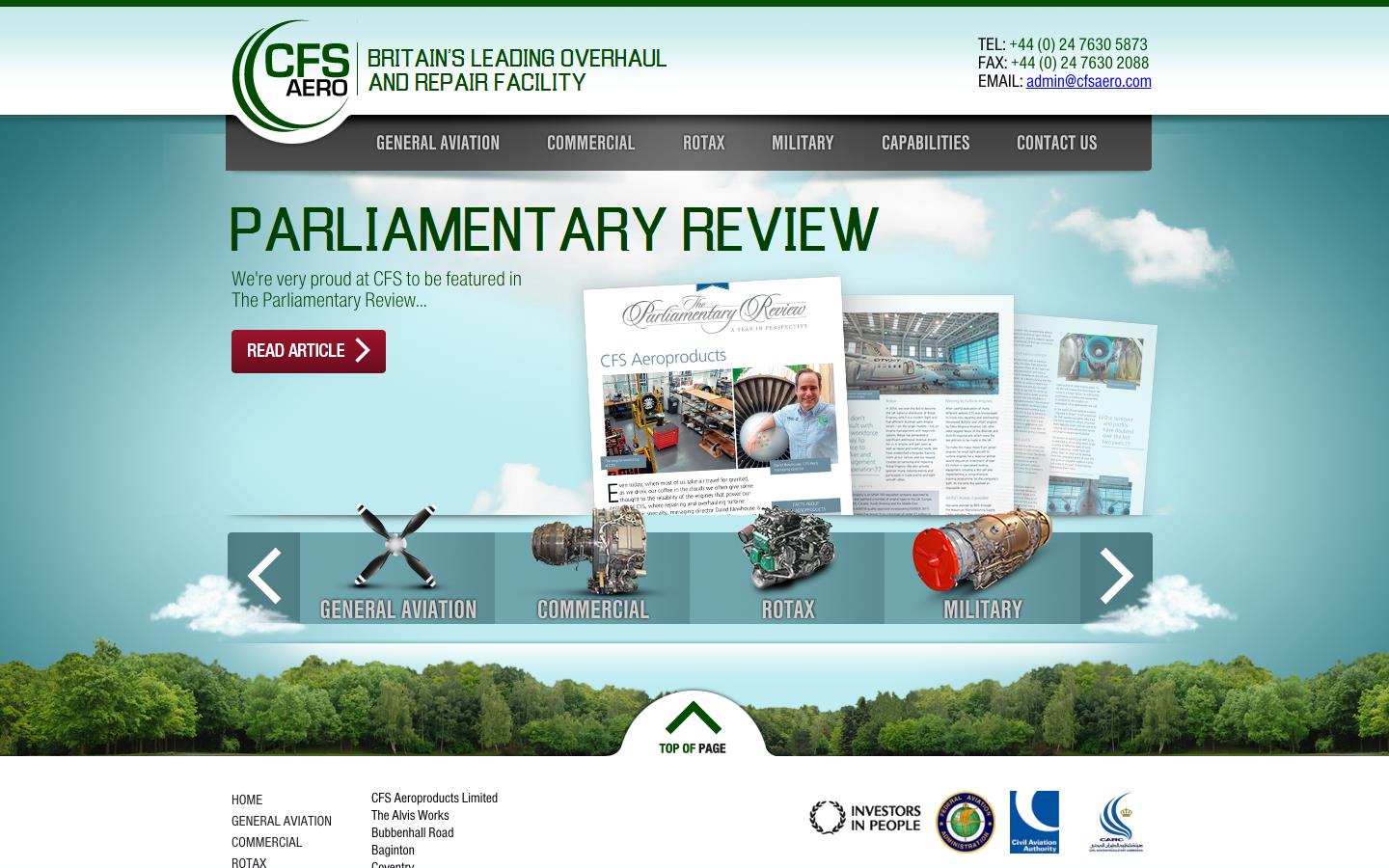This screenshot has height=868, width=1389.
Task: Go back up using Top of Page
Action: click(x=693, y=727)
